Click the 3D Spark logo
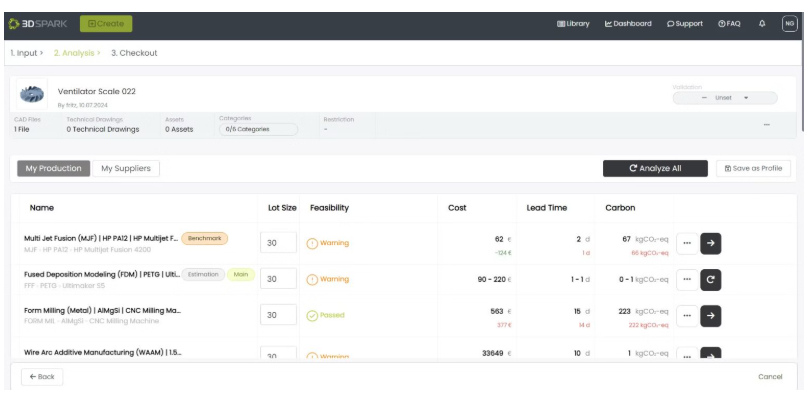Image resolution: width=811 pixels, height=404 pixels. point(38,24)
